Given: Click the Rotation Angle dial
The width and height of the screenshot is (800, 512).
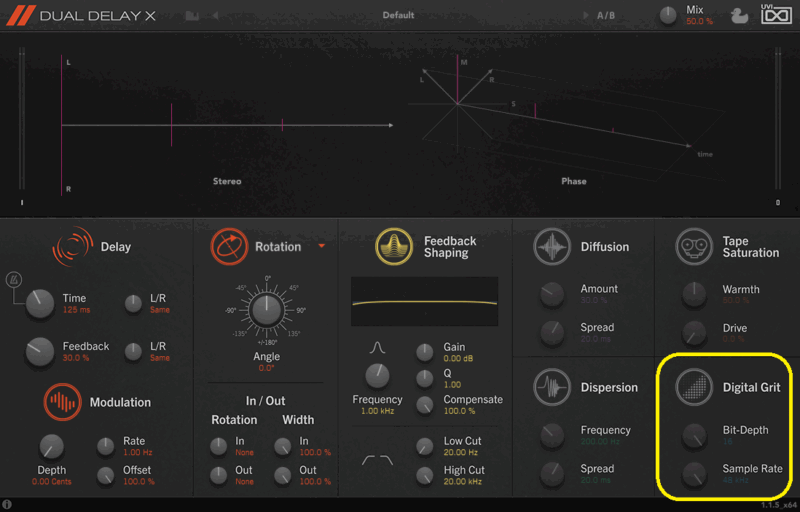Looking at the screenshot, I should coord(266,310).
